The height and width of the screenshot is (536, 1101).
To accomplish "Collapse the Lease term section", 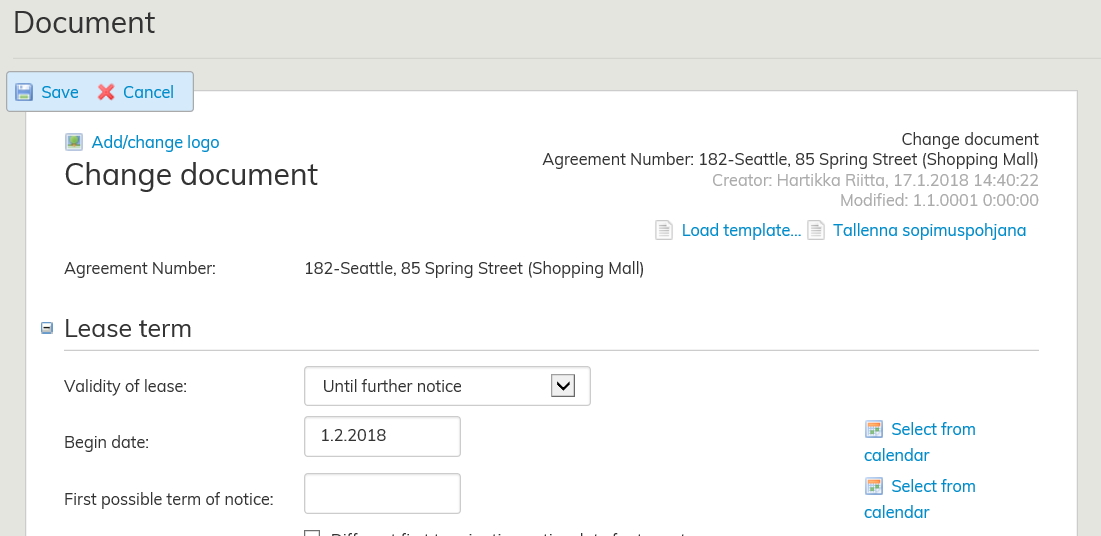I will click(47, 328).
